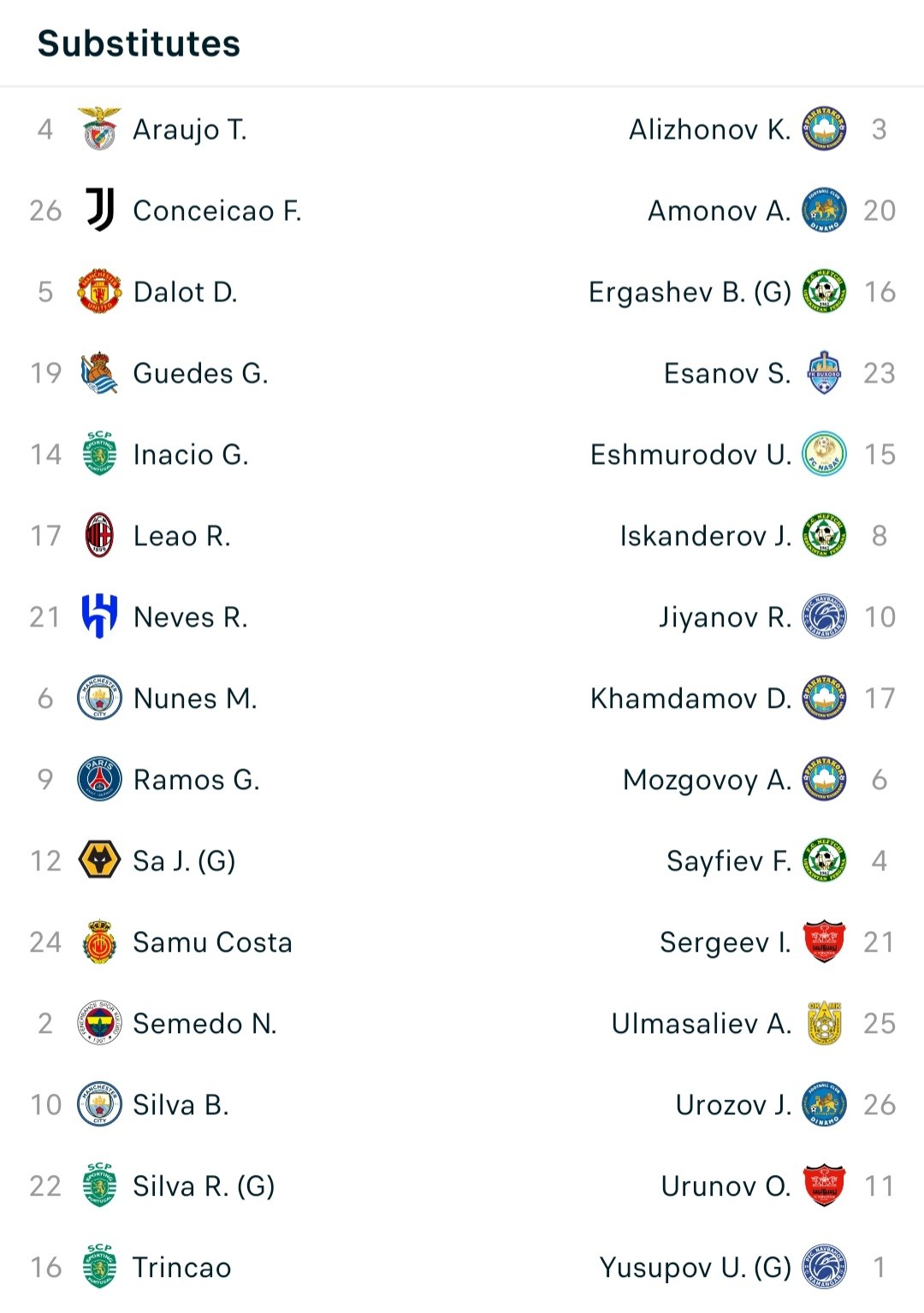The height and width of the screenshot is (1313, 924).
Task: Tap the red Persepolis crest beside Sergeev I.
Action: click(824, 942)
